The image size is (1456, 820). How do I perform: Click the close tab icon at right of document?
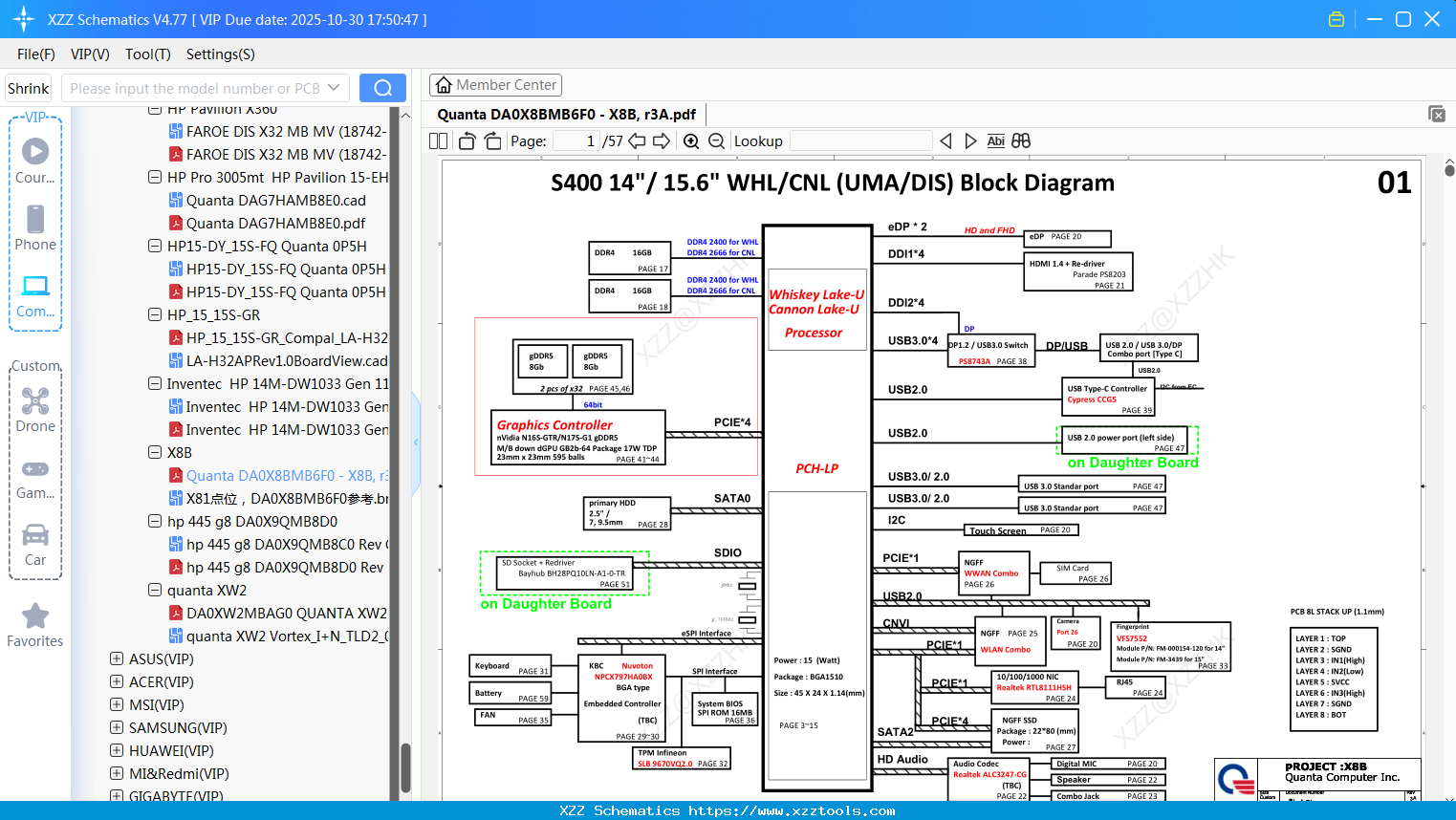tap(1437, 114)
